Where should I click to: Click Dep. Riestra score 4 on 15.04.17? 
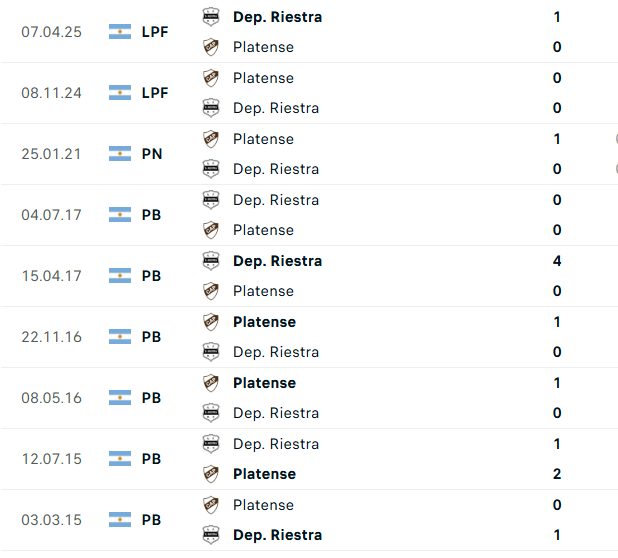pos(557,261)
